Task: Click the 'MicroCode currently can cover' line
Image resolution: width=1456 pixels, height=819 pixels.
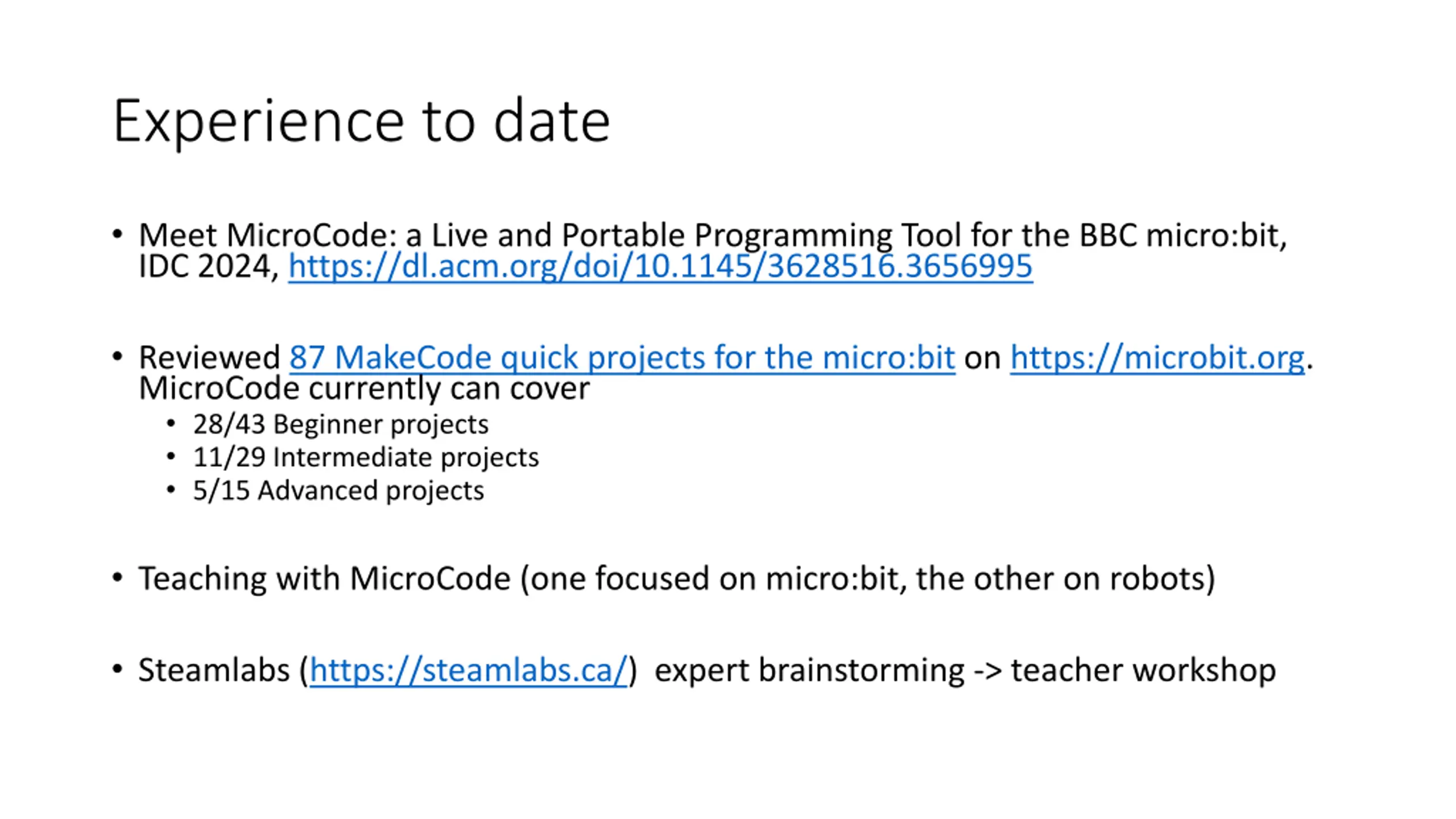Action: [x=364, y=389]
